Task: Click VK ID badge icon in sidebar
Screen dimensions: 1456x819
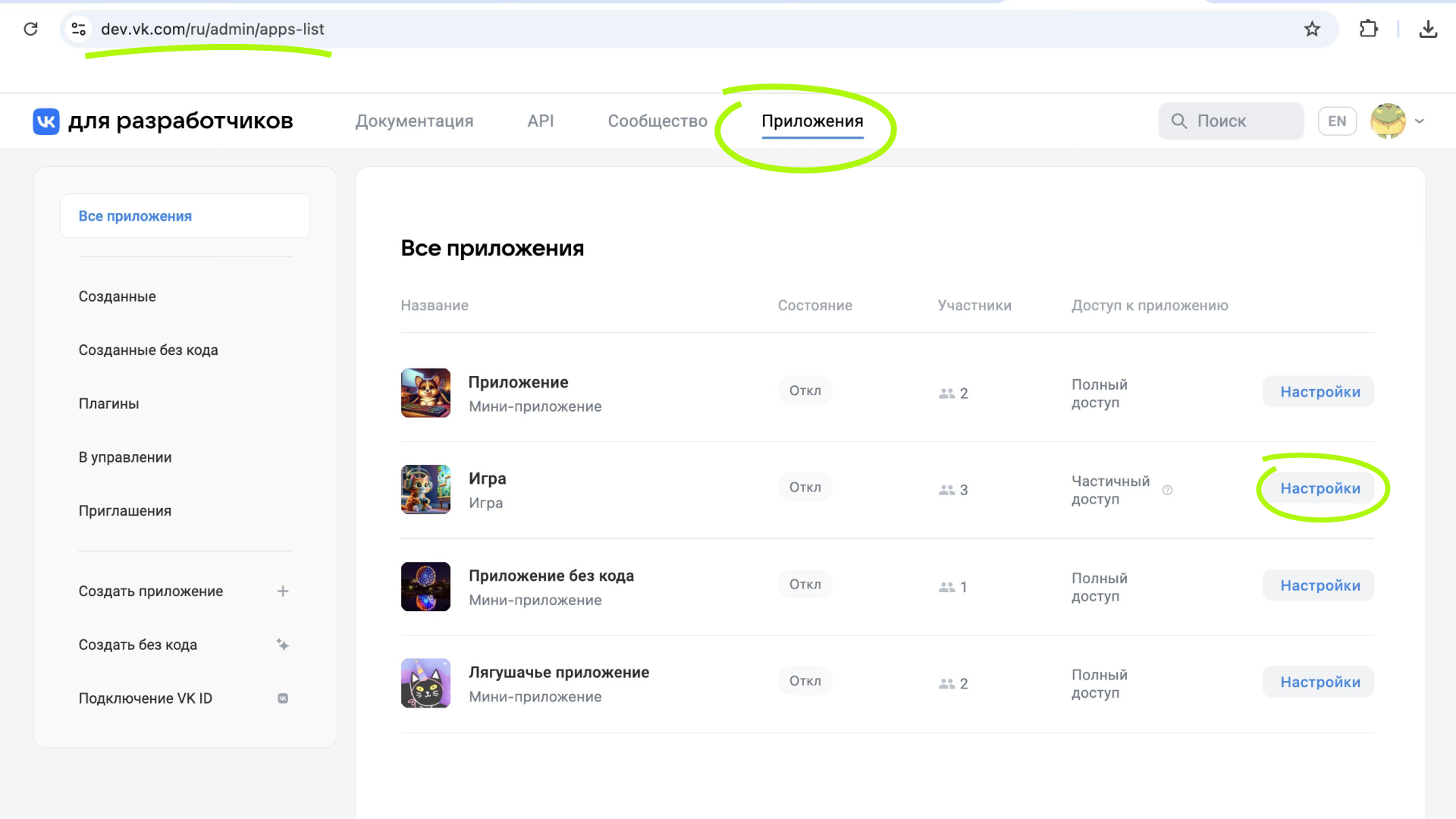Action: point(283,698)
